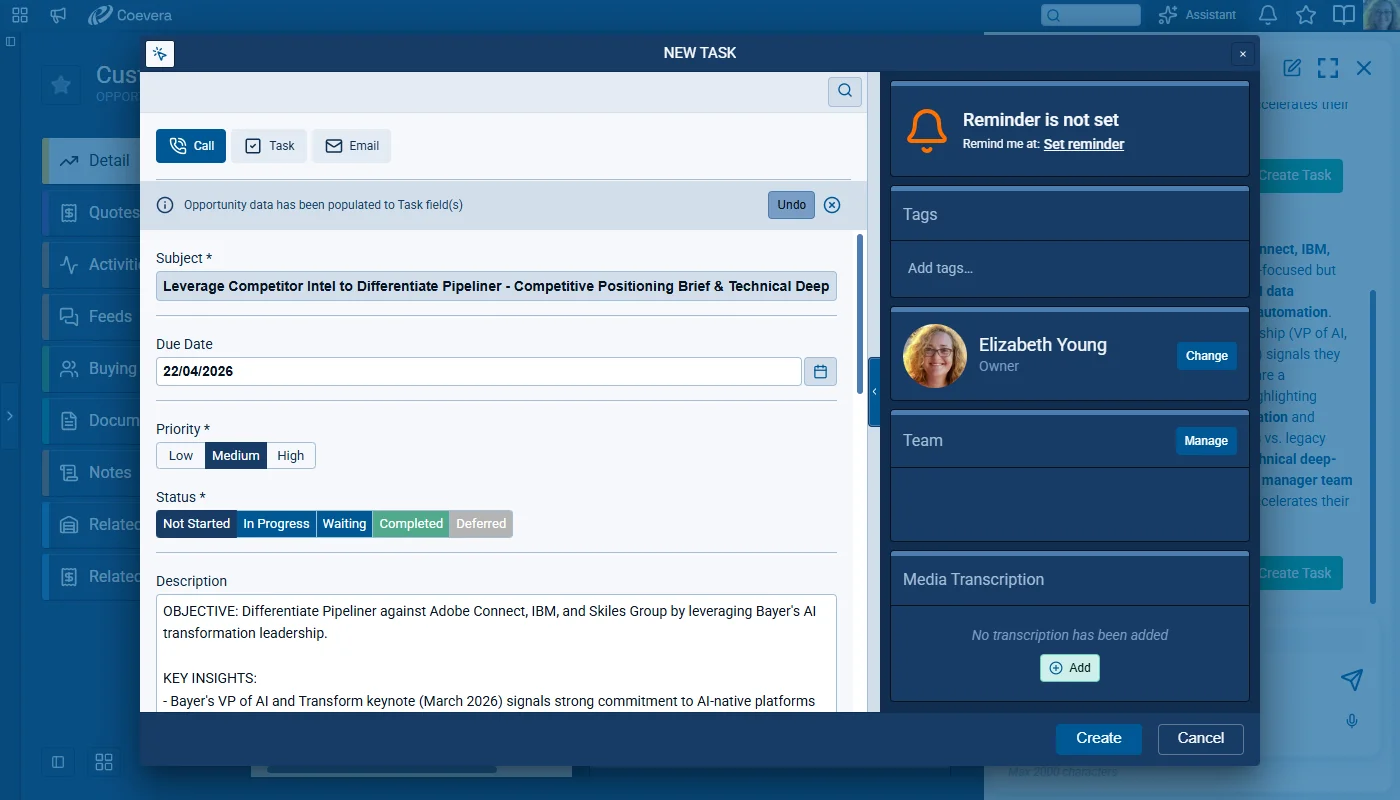This screenshot has height=800, width=1400.
Task: Open the Activities tab in background page
Action: click(x=92, y=264)
